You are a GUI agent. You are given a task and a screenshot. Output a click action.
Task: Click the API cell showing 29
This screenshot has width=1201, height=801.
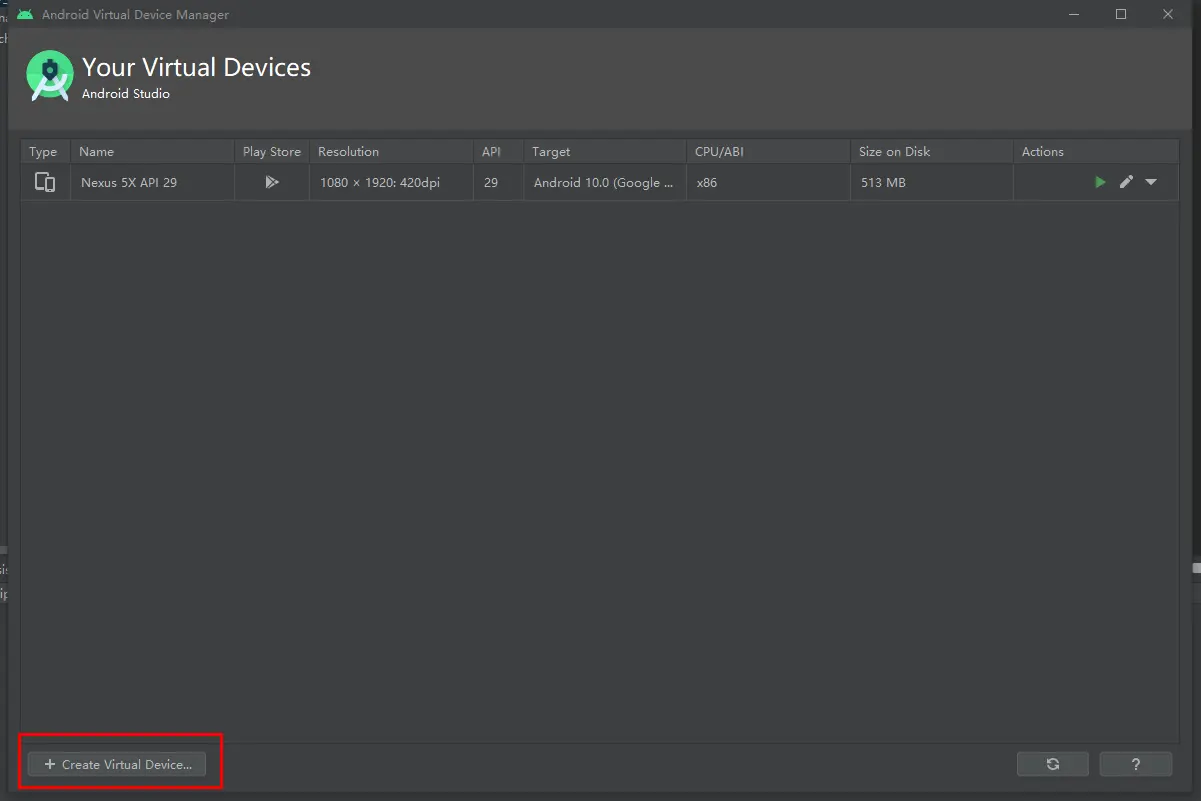coord(498,183)
